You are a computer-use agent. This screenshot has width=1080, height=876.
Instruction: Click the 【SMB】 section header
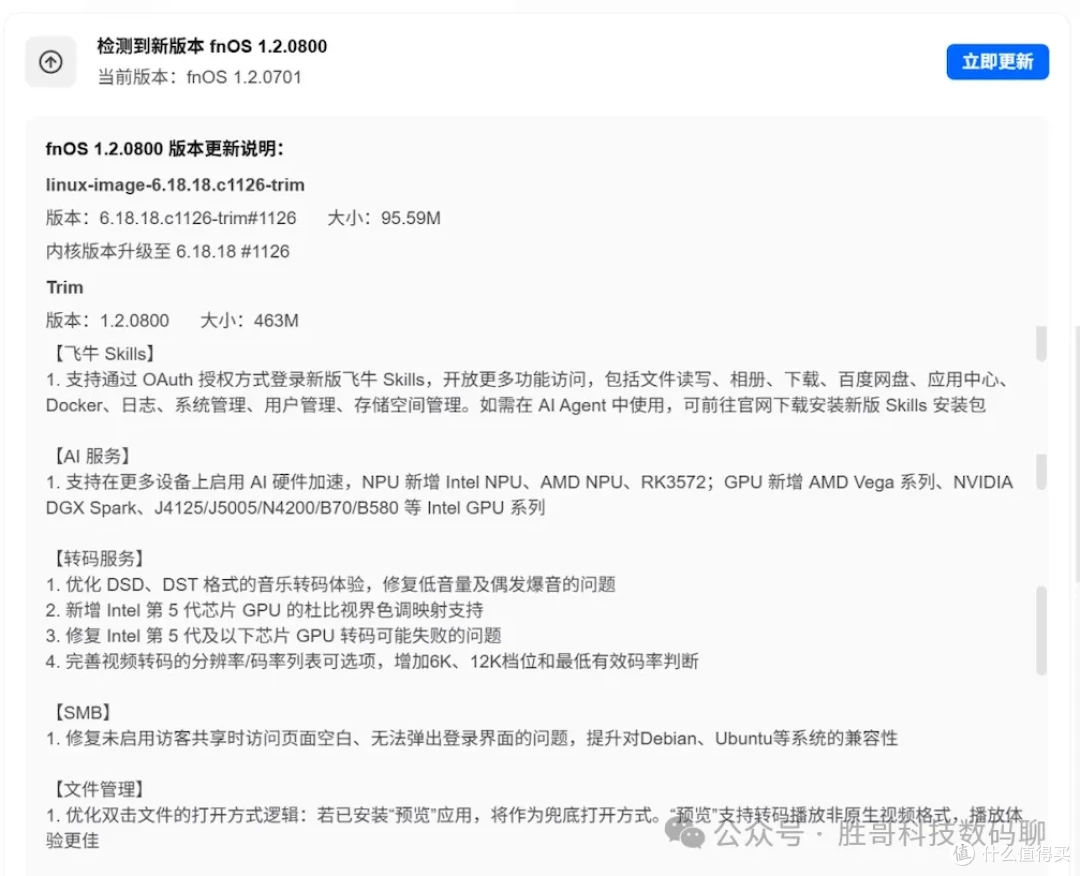80,712
